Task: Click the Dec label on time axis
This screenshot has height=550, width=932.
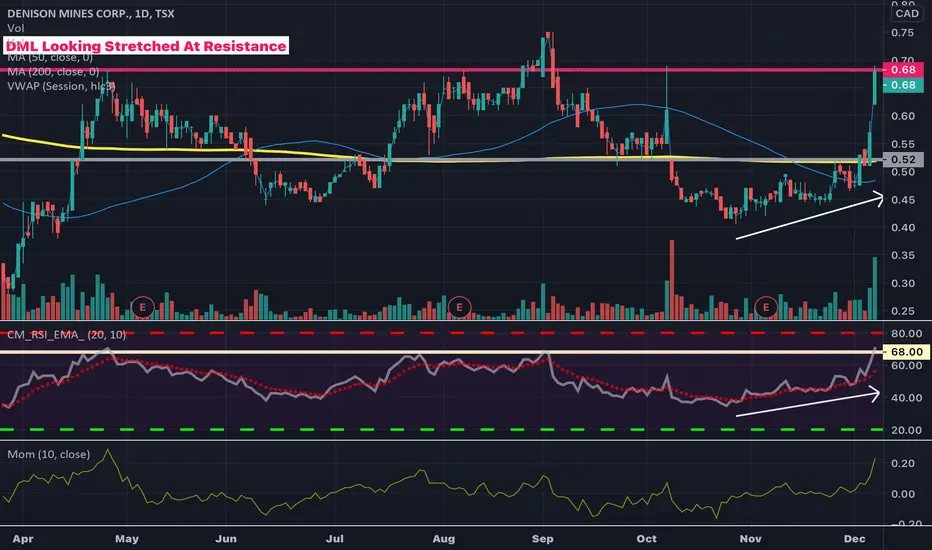Action: (855, 539)
